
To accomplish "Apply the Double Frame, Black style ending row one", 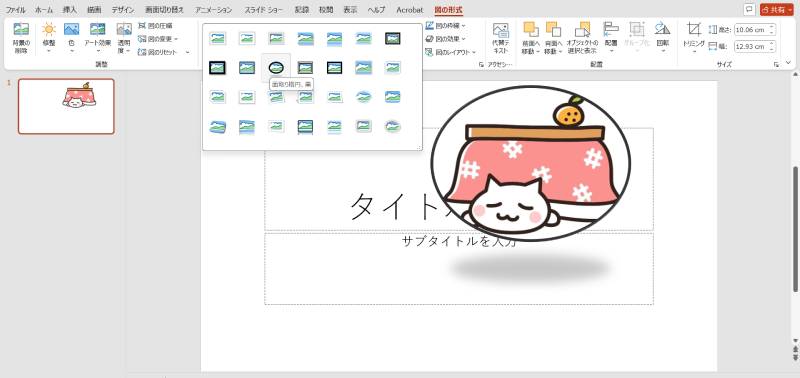I will (x=393, y=38).
